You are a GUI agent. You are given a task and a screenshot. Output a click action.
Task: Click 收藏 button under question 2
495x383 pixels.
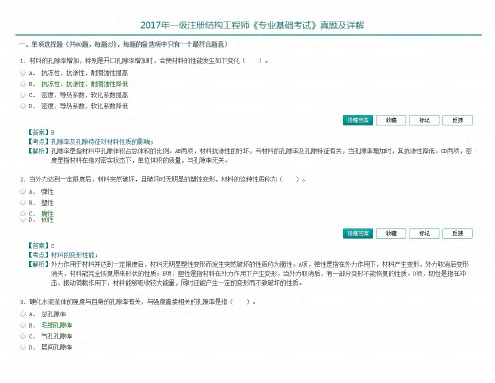click(x=391, y=233)
